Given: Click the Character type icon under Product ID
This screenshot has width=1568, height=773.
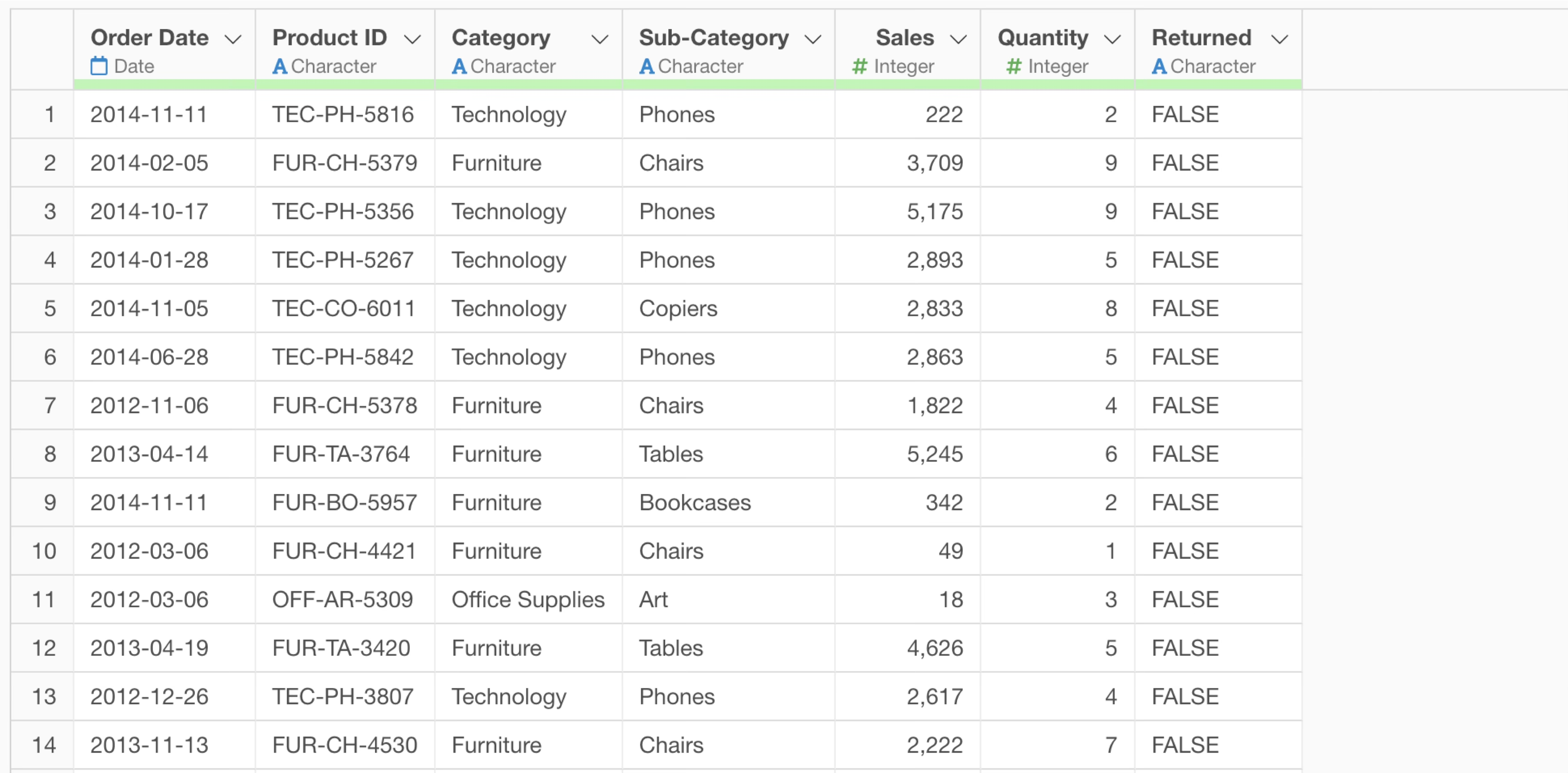Looking at the screenshot, I should (x=279, y=66).
